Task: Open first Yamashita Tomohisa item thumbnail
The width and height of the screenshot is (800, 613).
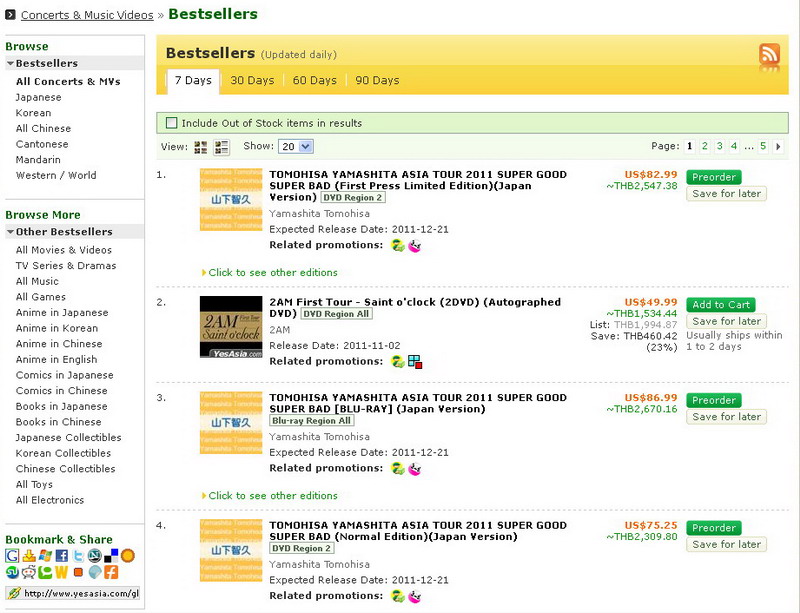Action: [x=231, y=200]
